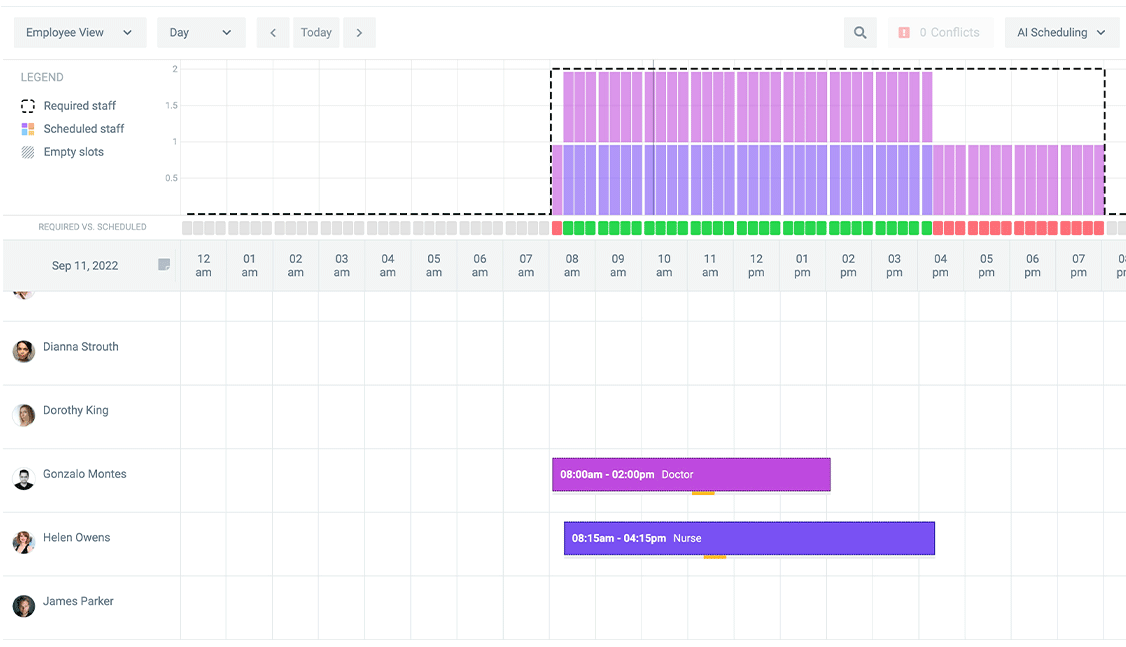Select Helen's 08:15am - 04:15pm Nurse shift
Image resolution: width=1126 pixels, height=647 pixels.
pyautogui.click(x=749, y=538)
